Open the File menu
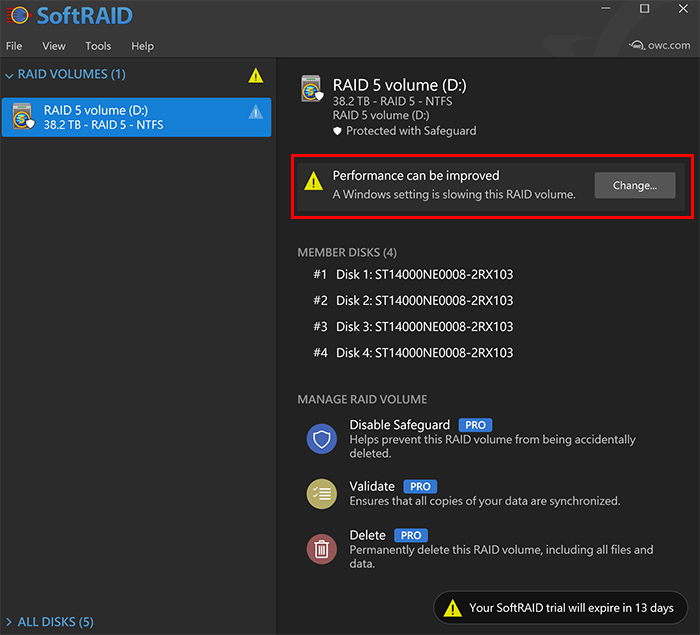The image size is (700, 635). pyautogui.click(x=14, y=46)
